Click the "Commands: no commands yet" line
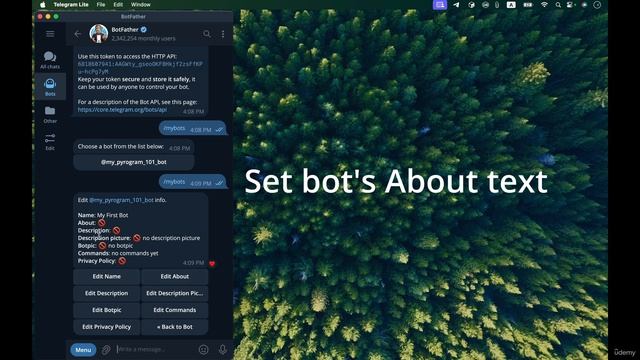640x360 pixels. [x=118, y=253]
